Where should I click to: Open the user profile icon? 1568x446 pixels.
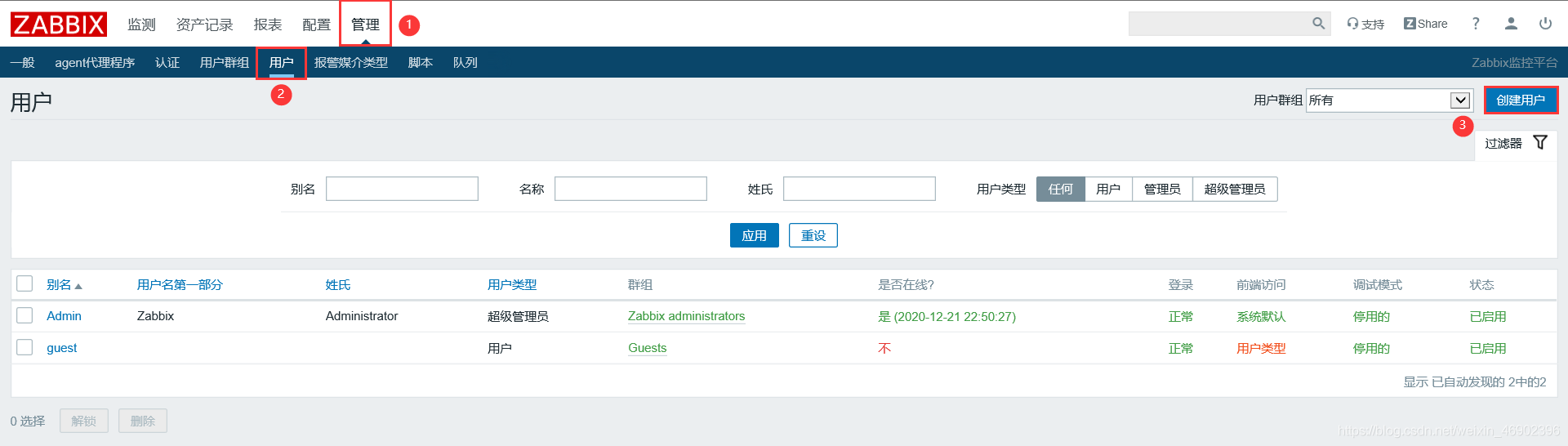pos(1511,24)
